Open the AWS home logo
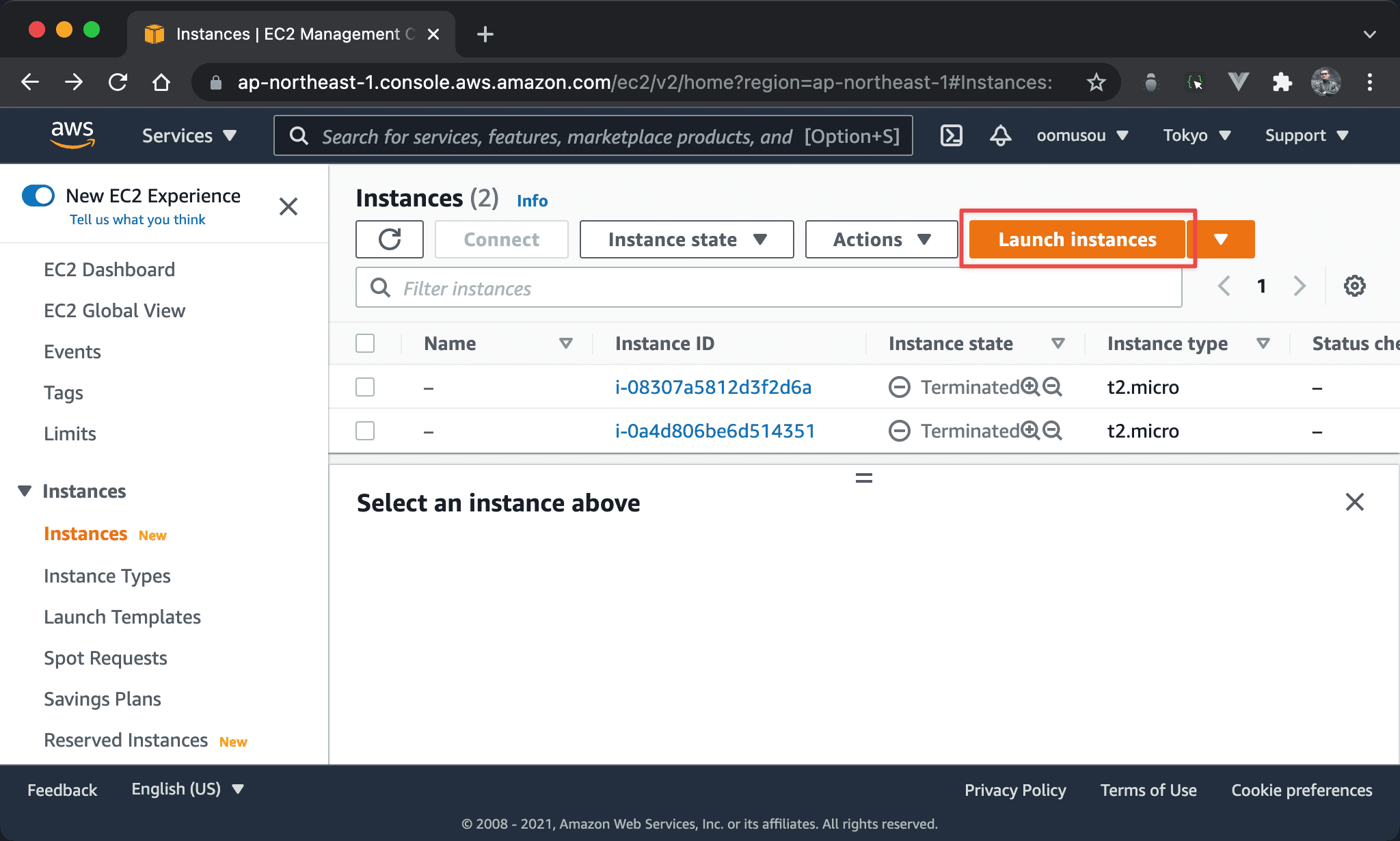Image resolution: width=1400 pixels, height=841 pixels. click(72, 135)
